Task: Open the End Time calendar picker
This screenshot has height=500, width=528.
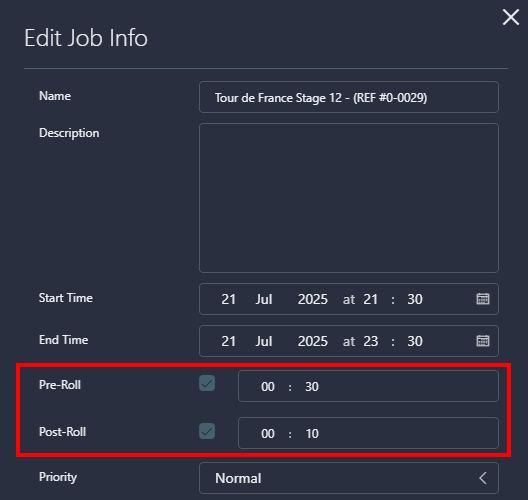Action: (483, 341)
